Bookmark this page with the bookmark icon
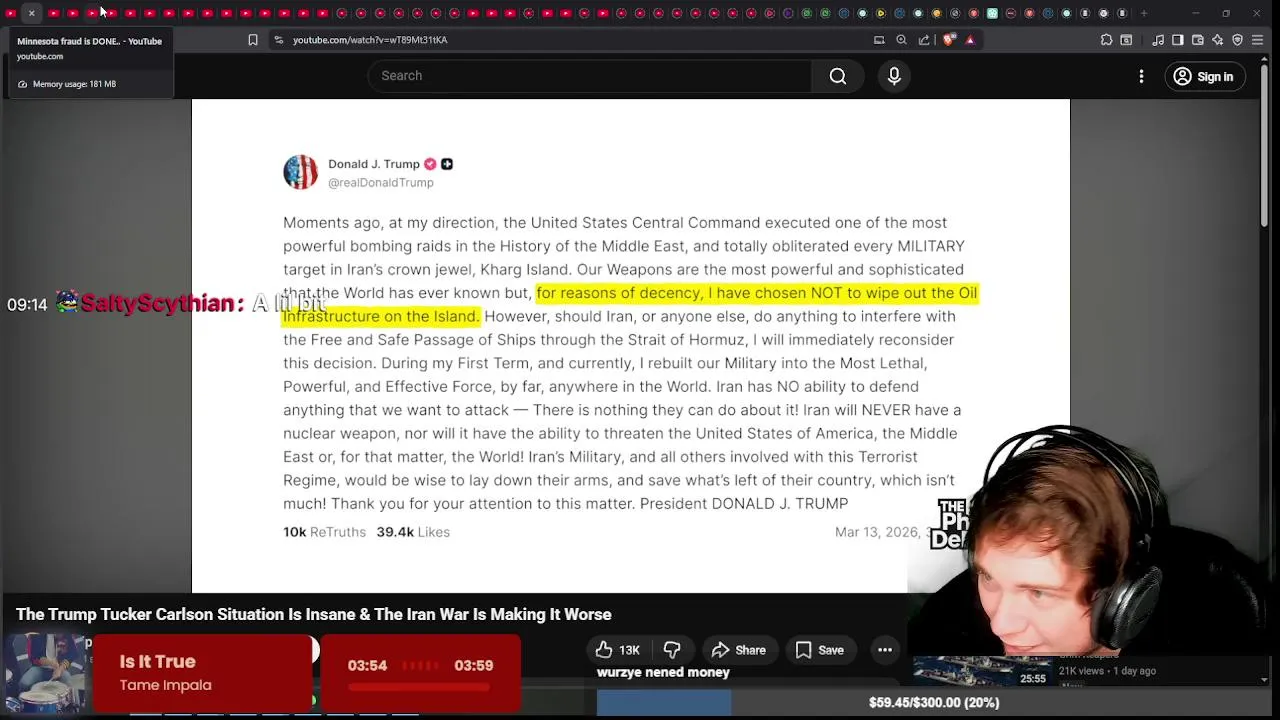Screen dimensions: 1280x720 pyautogui.click(x=253, y=40)
